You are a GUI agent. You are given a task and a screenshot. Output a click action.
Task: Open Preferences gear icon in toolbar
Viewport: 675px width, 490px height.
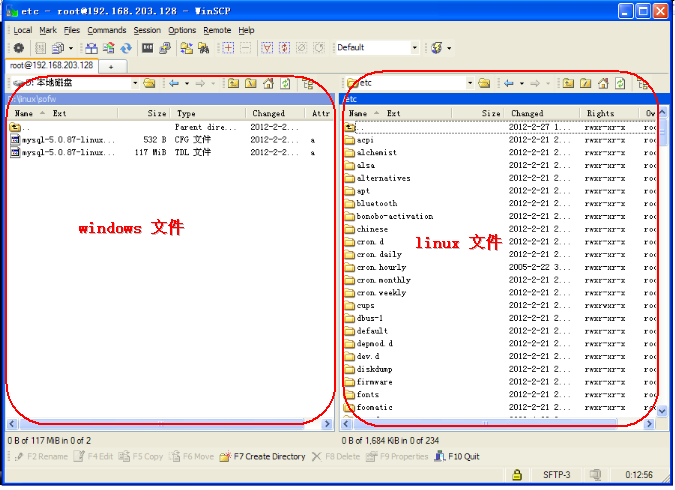point(19,48)
